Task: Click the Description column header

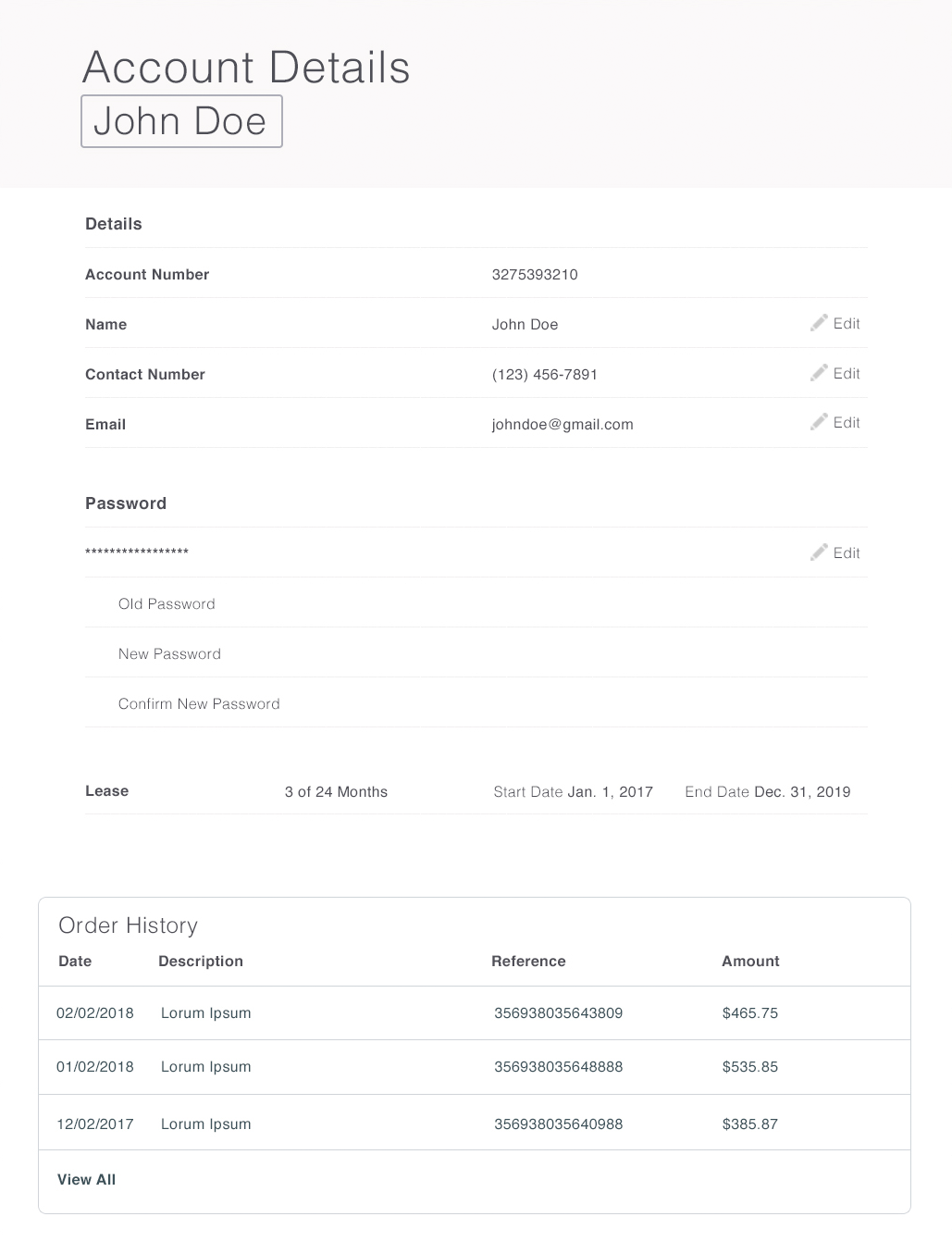Action: click(201, 961)
